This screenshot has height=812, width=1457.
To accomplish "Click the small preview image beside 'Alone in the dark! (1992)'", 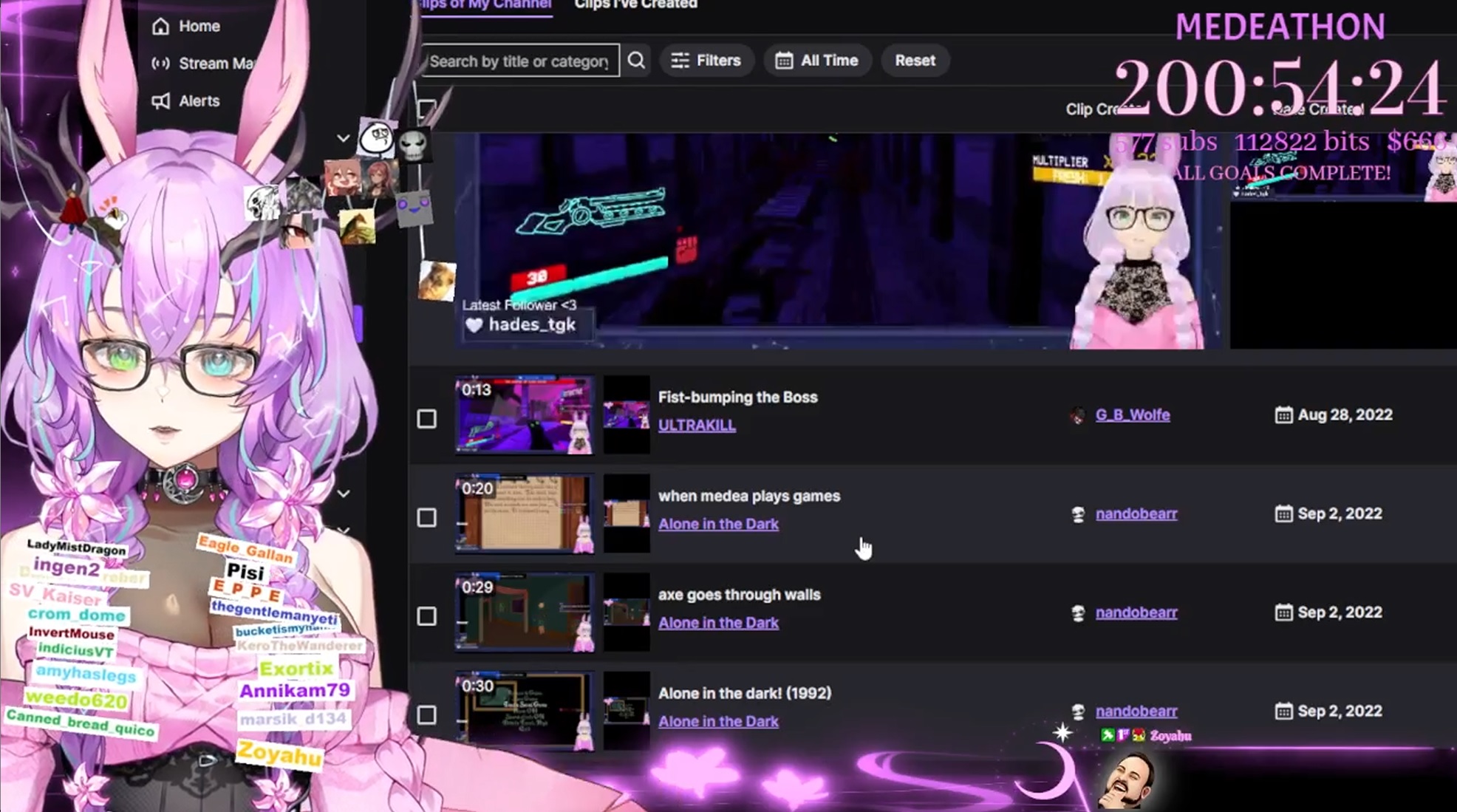I will click(x=627, y=711).
